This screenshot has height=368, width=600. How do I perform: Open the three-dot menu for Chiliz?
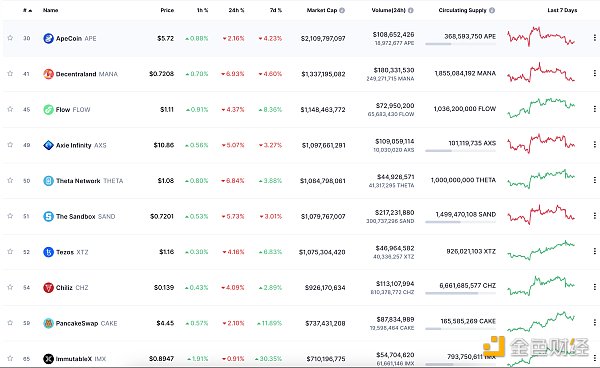click(594, 287)
